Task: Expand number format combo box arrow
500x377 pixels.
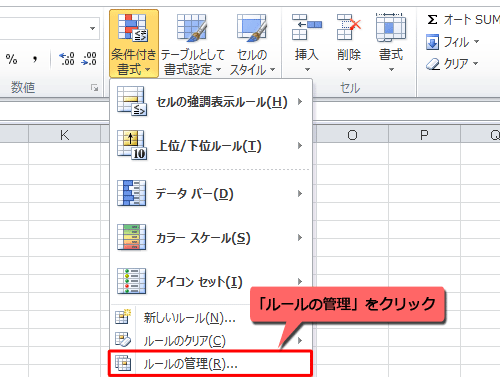Action: tap(93, 29)
